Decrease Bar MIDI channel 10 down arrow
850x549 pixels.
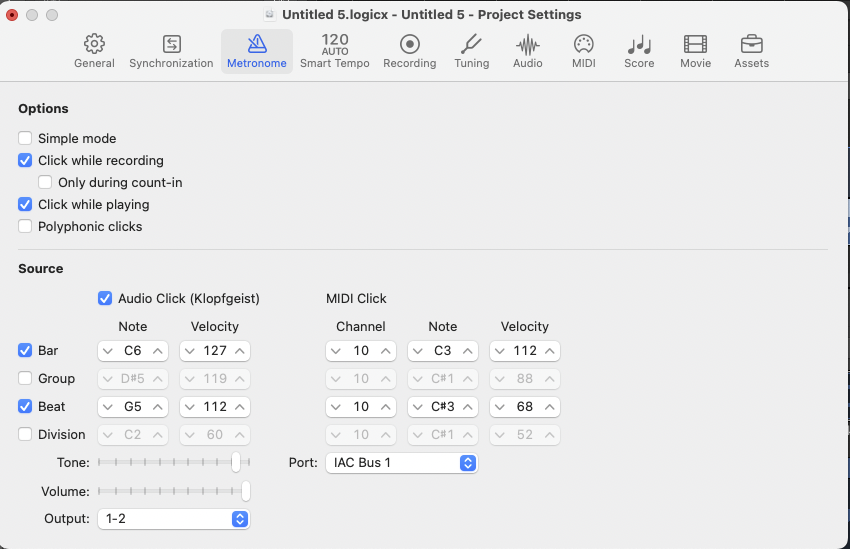336,351
